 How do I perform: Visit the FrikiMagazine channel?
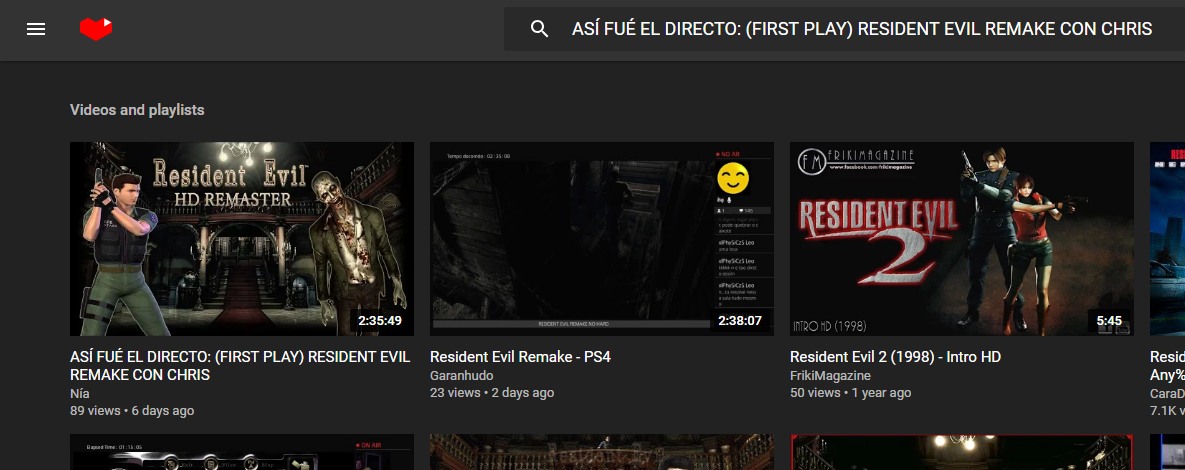[x=831, y=376]
